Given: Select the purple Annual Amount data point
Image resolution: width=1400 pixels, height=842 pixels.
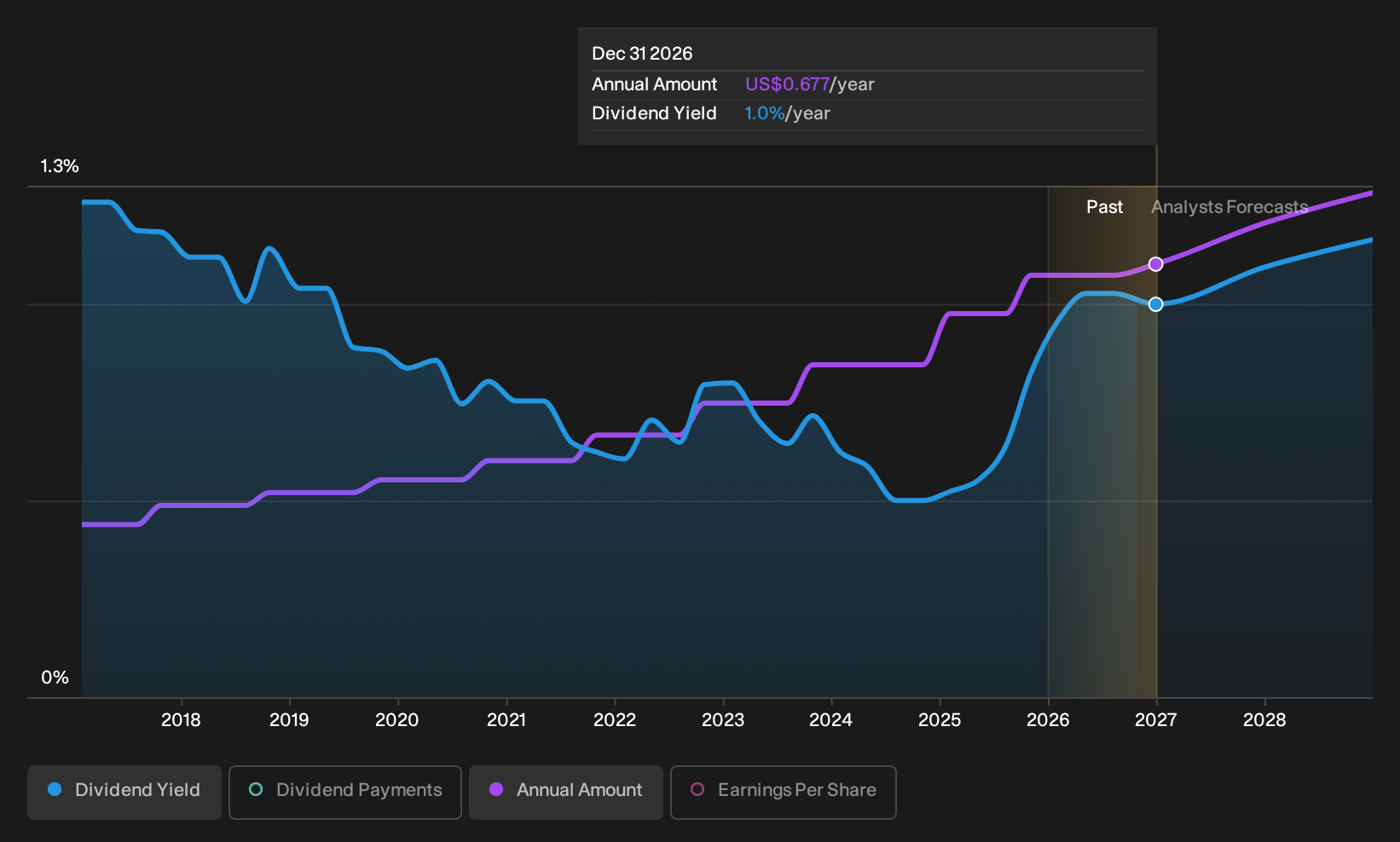Looking at the screenshot, I should 1155,264.
